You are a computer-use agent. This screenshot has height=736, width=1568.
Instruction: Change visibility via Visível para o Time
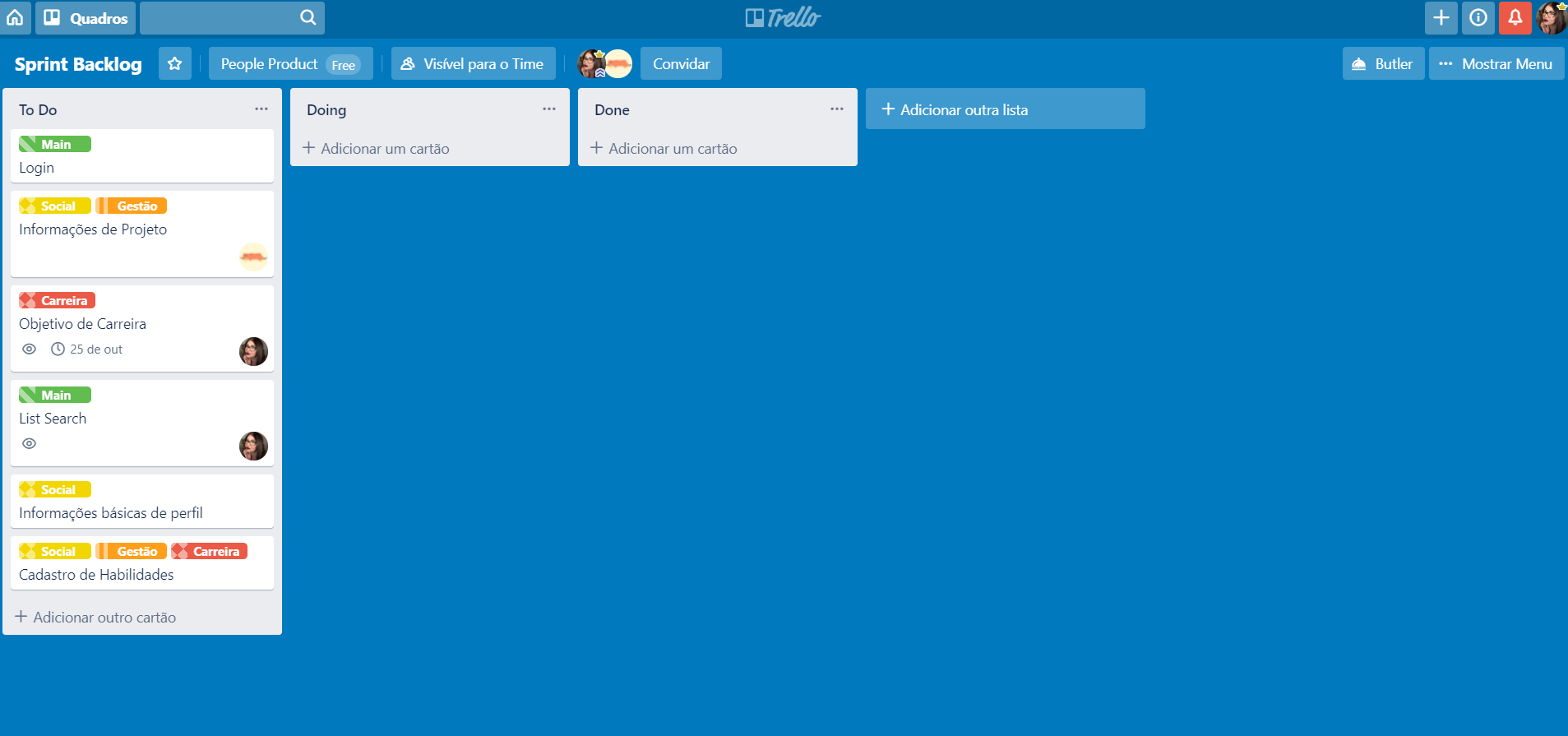point(473,63)
